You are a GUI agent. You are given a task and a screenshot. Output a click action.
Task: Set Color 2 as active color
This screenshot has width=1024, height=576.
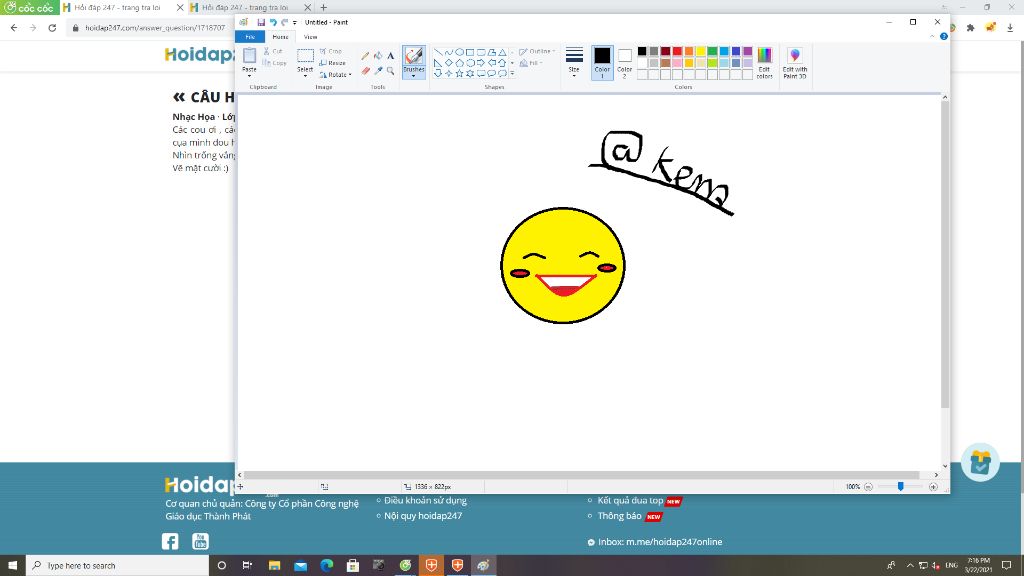624,63
